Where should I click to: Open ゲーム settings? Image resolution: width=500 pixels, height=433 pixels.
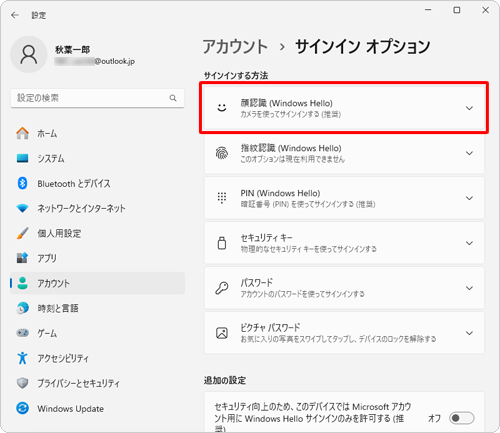97,333
